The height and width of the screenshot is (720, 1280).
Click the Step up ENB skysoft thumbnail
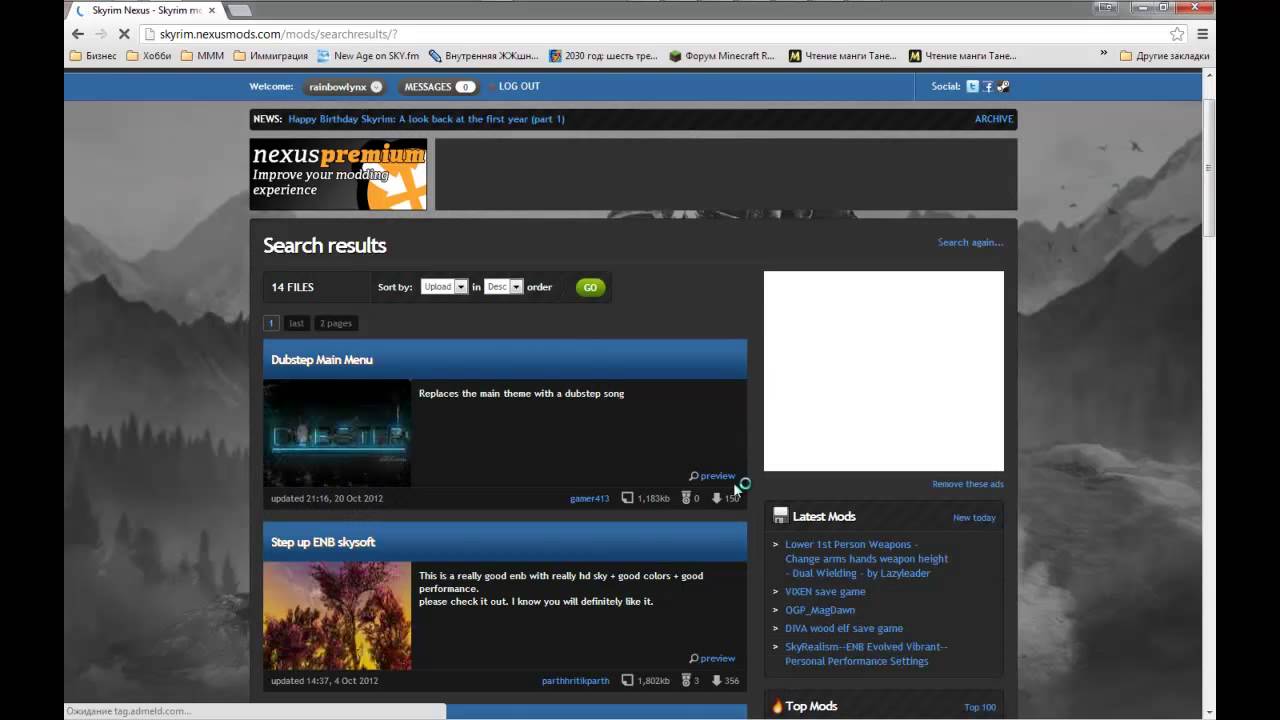point(337,616)
